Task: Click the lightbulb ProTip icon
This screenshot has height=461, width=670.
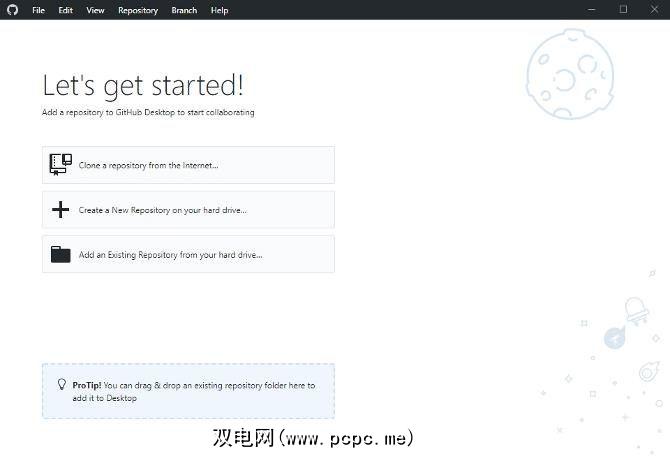Action: click(x=62, y=385)
